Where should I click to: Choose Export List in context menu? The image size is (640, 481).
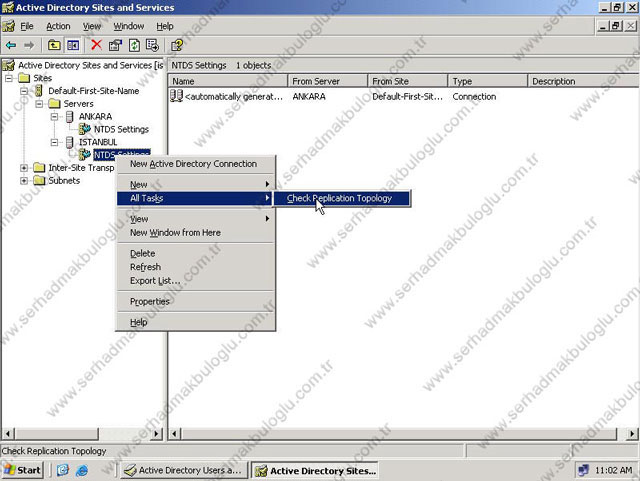tap(196, 281)
